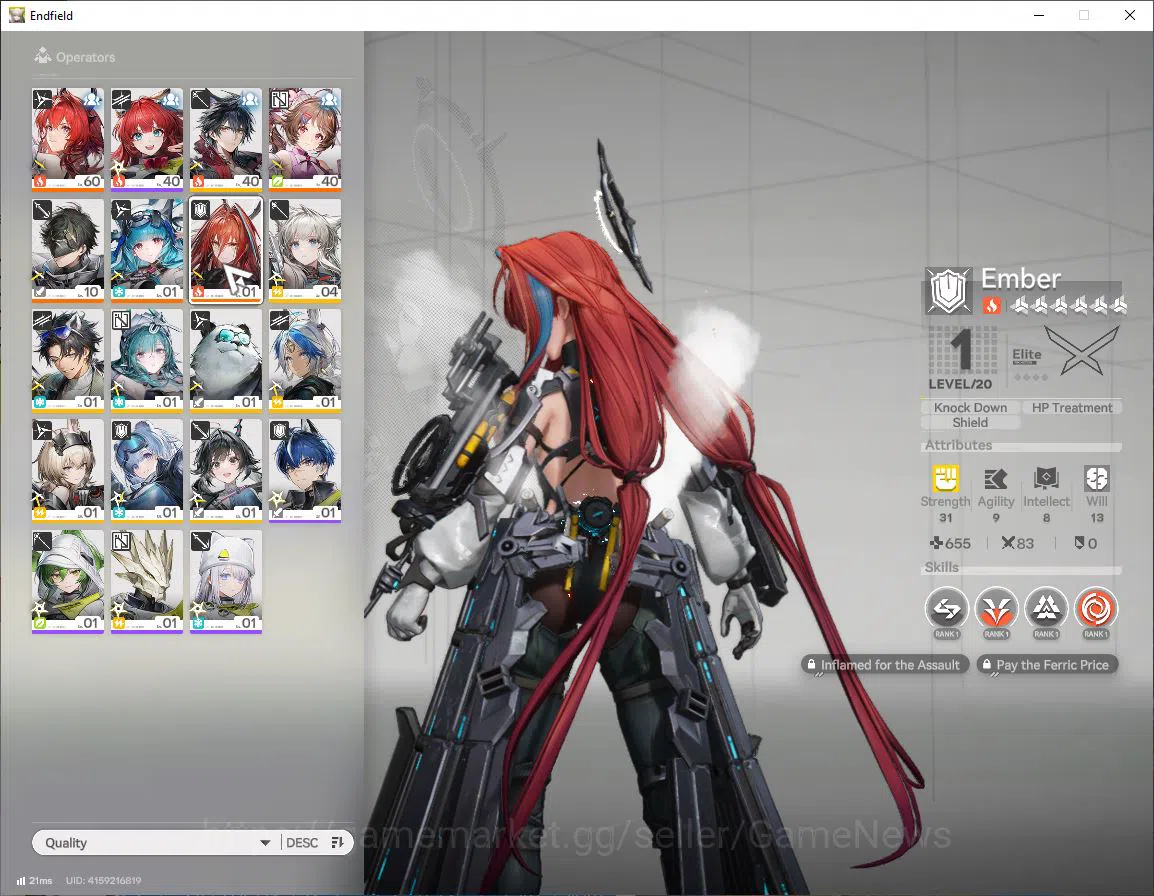Screen dimensions: 1154x896
Task: Pick the silver-haired operator card level 04
Action: tap(305, 250)
